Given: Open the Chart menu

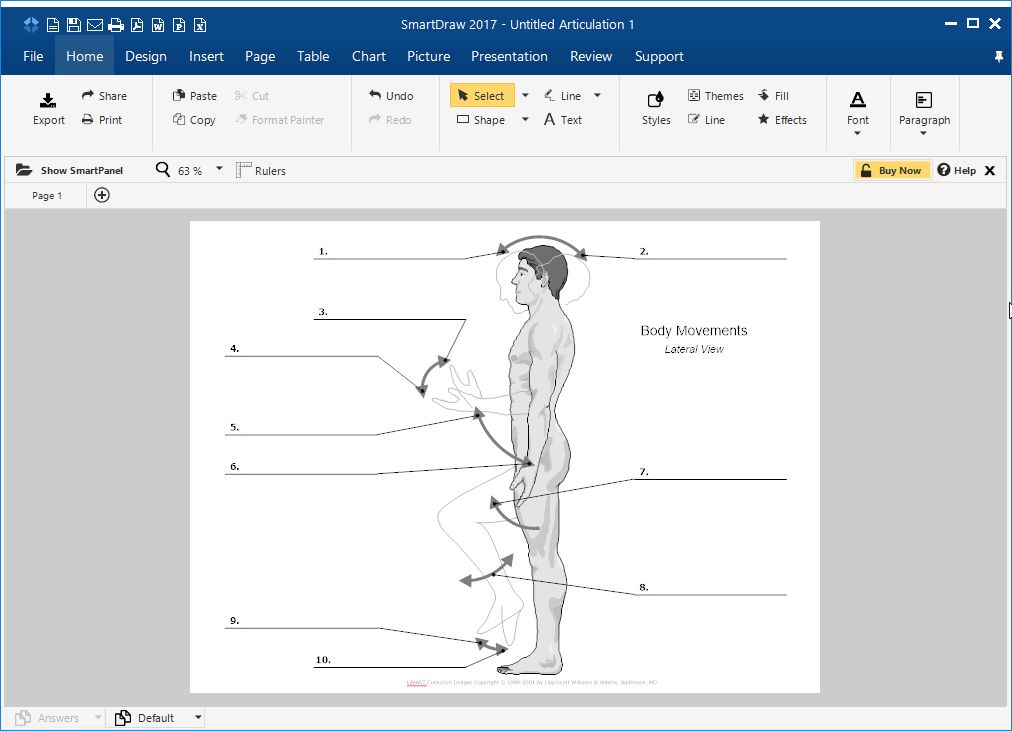Looking at the screenshot, I should click(369, 57).
